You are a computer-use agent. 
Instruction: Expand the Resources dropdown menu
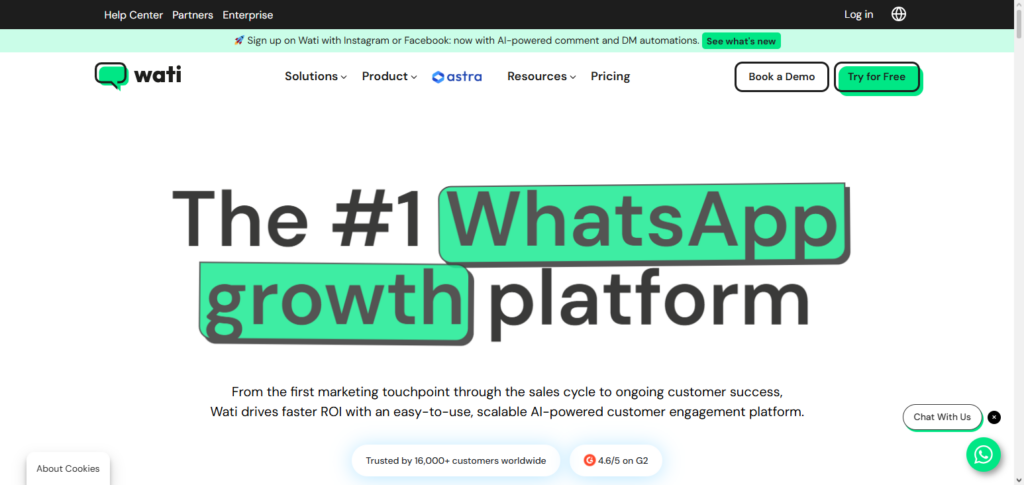(x=541, y=76)
